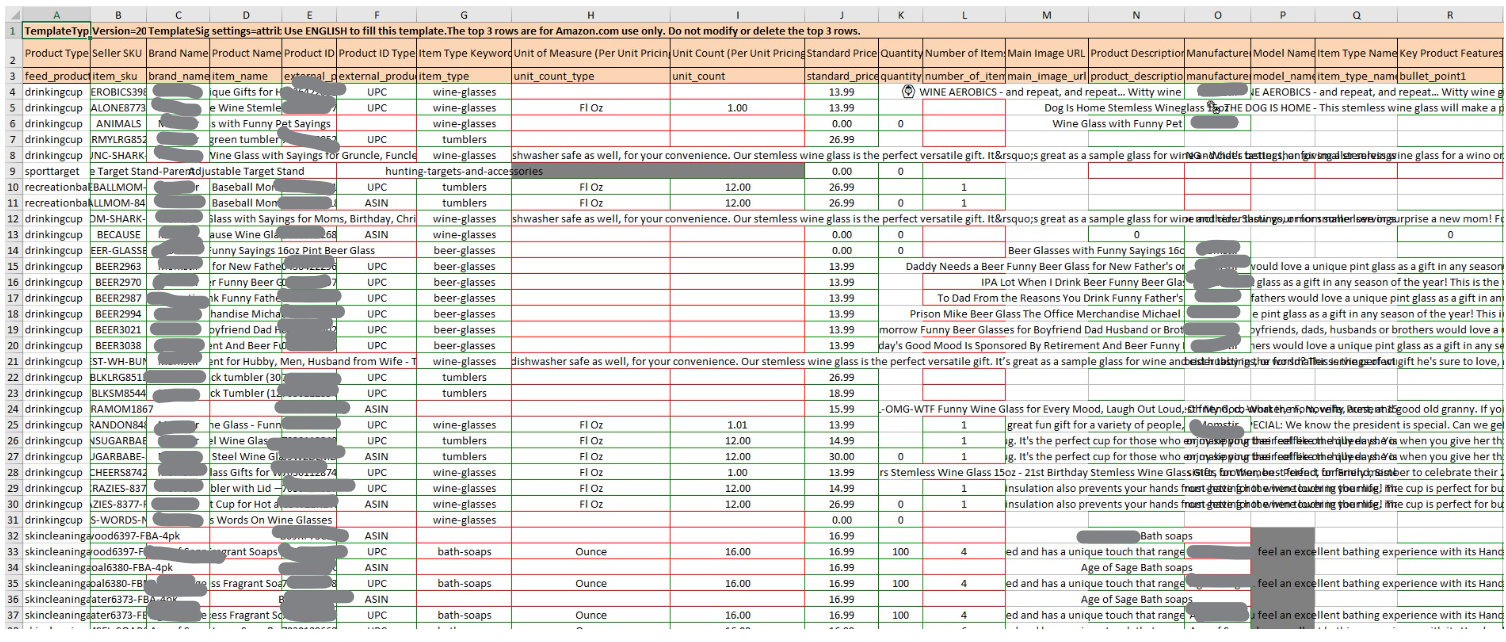Click the 'sporttarget' cell in row 9
Screen dimensions: 1506x642
click(56, 172)
